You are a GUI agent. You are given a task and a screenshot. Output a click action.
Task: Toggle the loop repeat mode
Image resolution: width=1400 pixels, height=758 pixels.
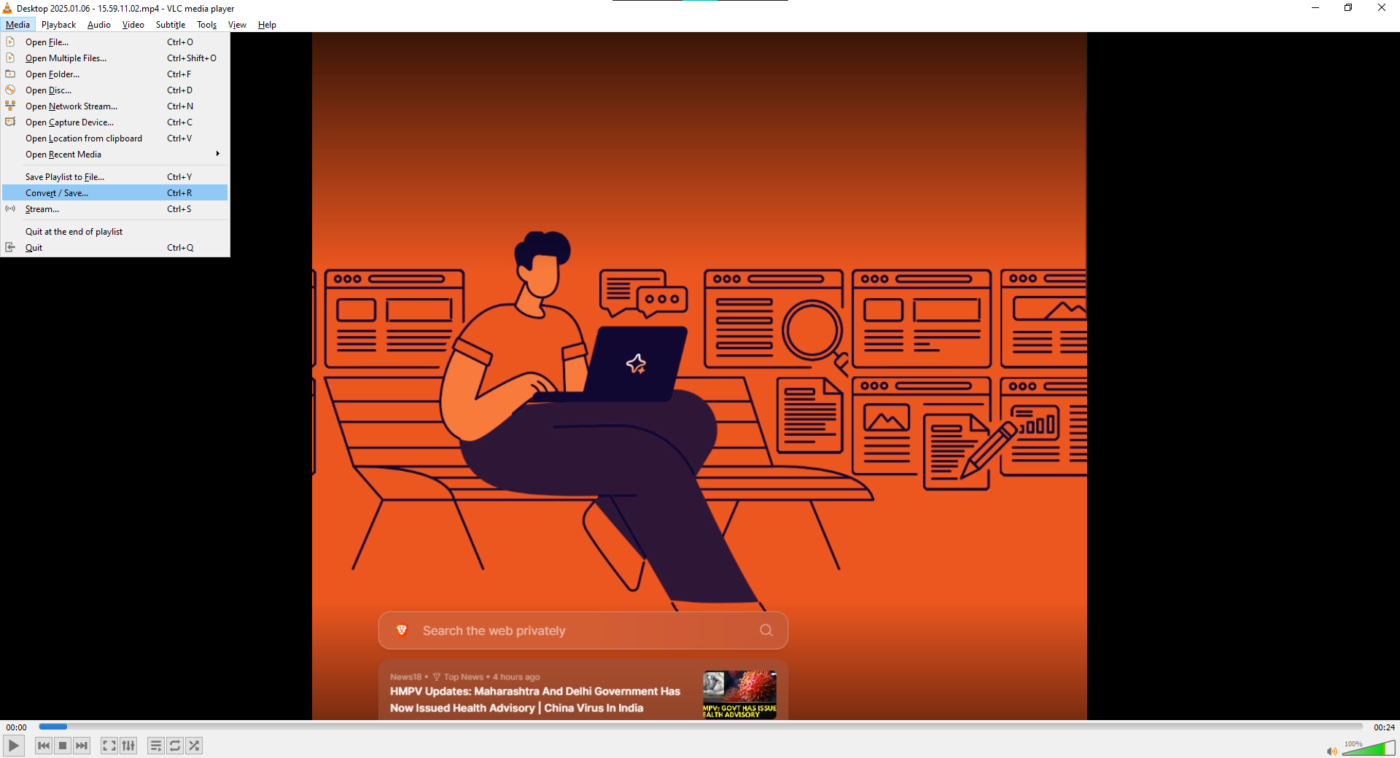pos(175,746)
